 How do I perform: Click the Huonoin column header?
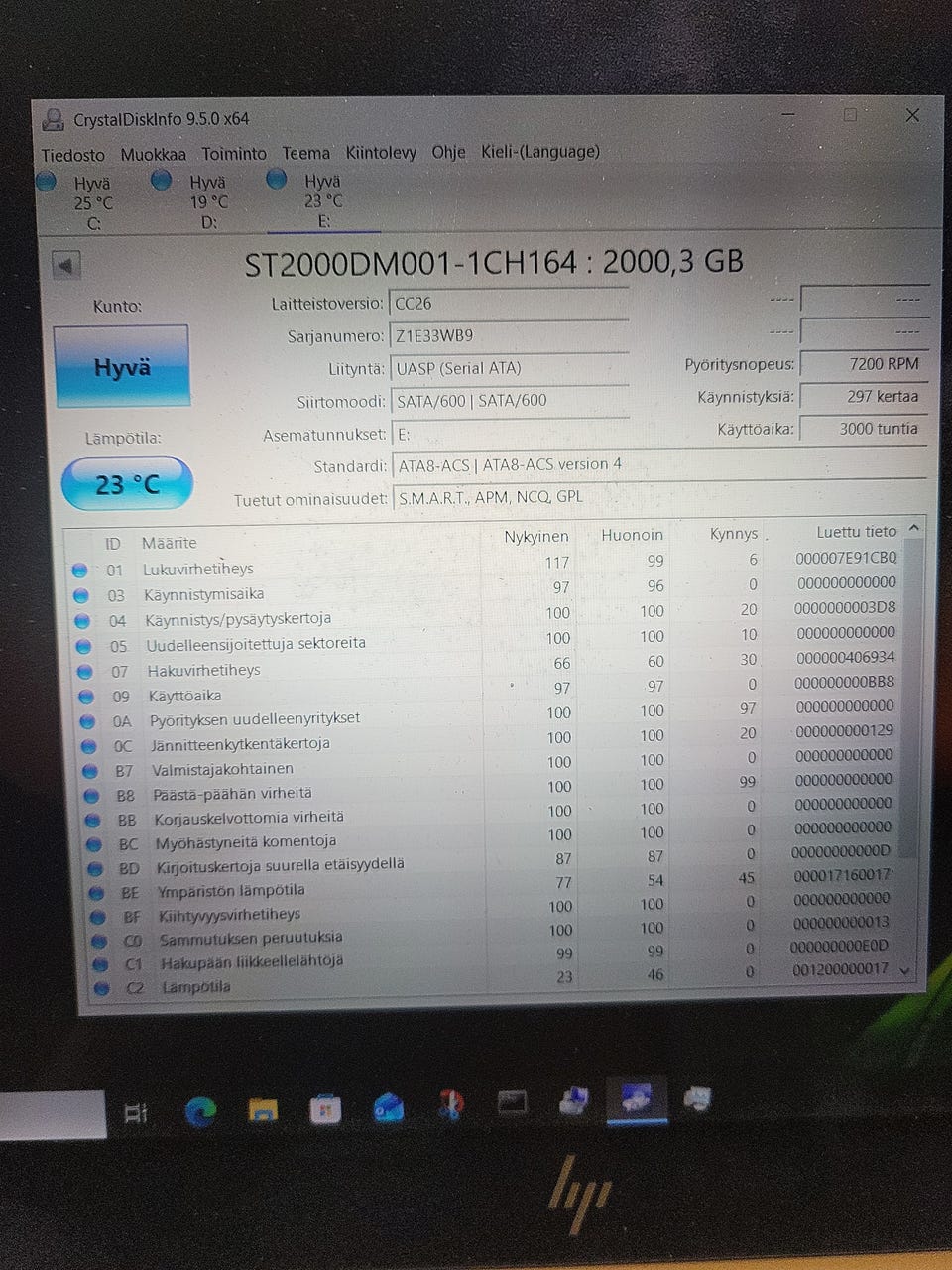(632, 535)
